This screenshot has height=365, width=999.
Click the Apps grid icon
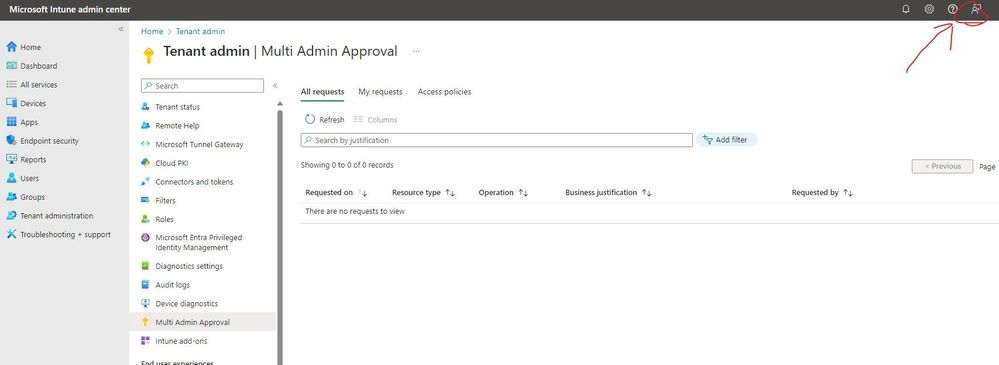pos(11,122)
